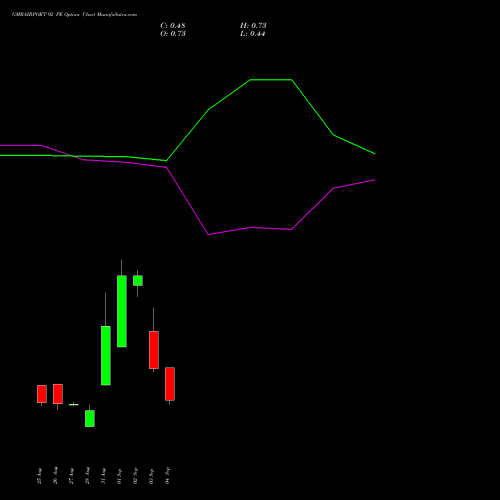Select the 27 Aug date label
The height and width of the screenshot is (500, 500).
71,476
